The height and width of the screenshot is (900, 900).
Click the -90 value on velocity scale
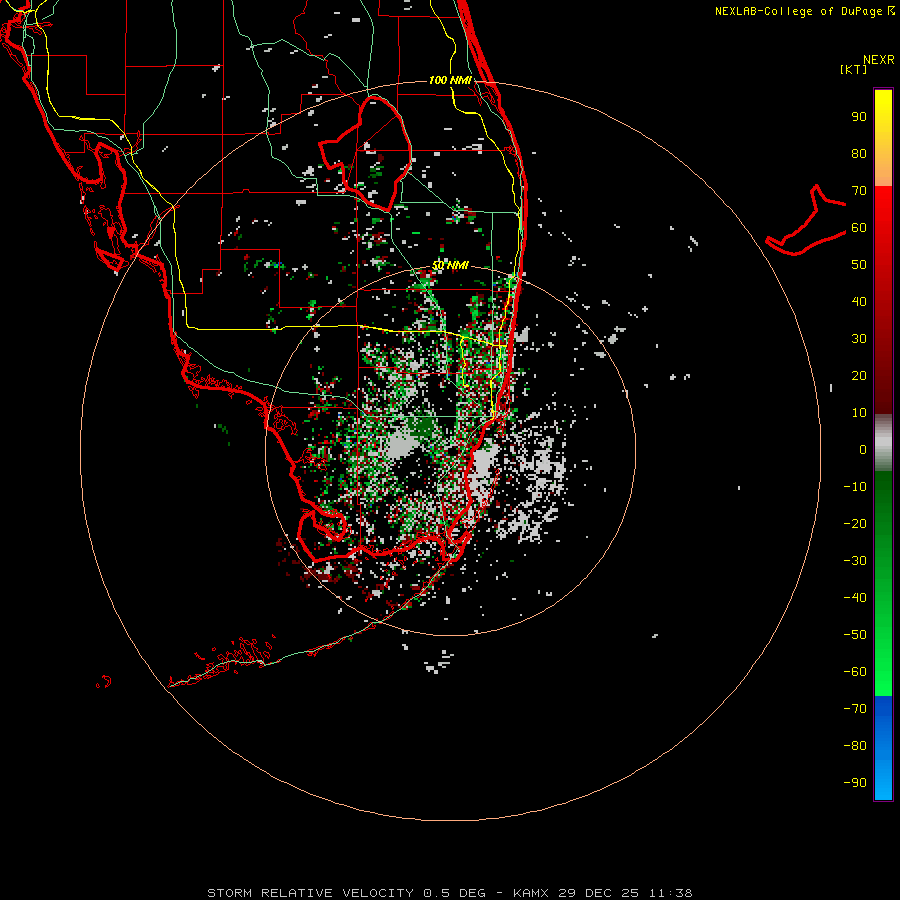pos(855,783)
